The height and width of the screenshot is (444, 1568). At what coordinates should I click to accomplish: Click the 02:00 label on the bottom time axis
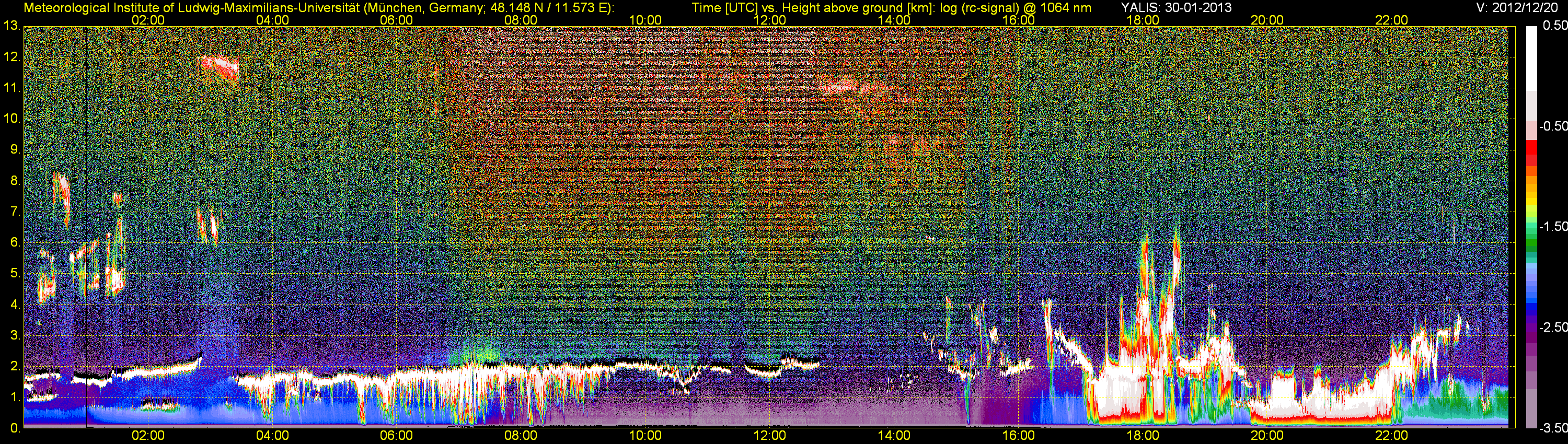(x=148, y=436)
